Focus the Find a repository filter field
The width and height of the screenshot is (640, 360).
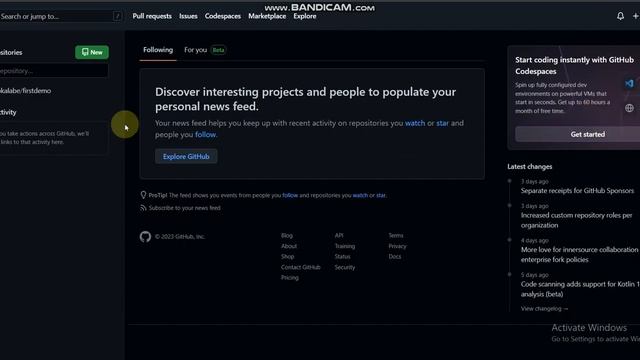click(x=54, y=71)
